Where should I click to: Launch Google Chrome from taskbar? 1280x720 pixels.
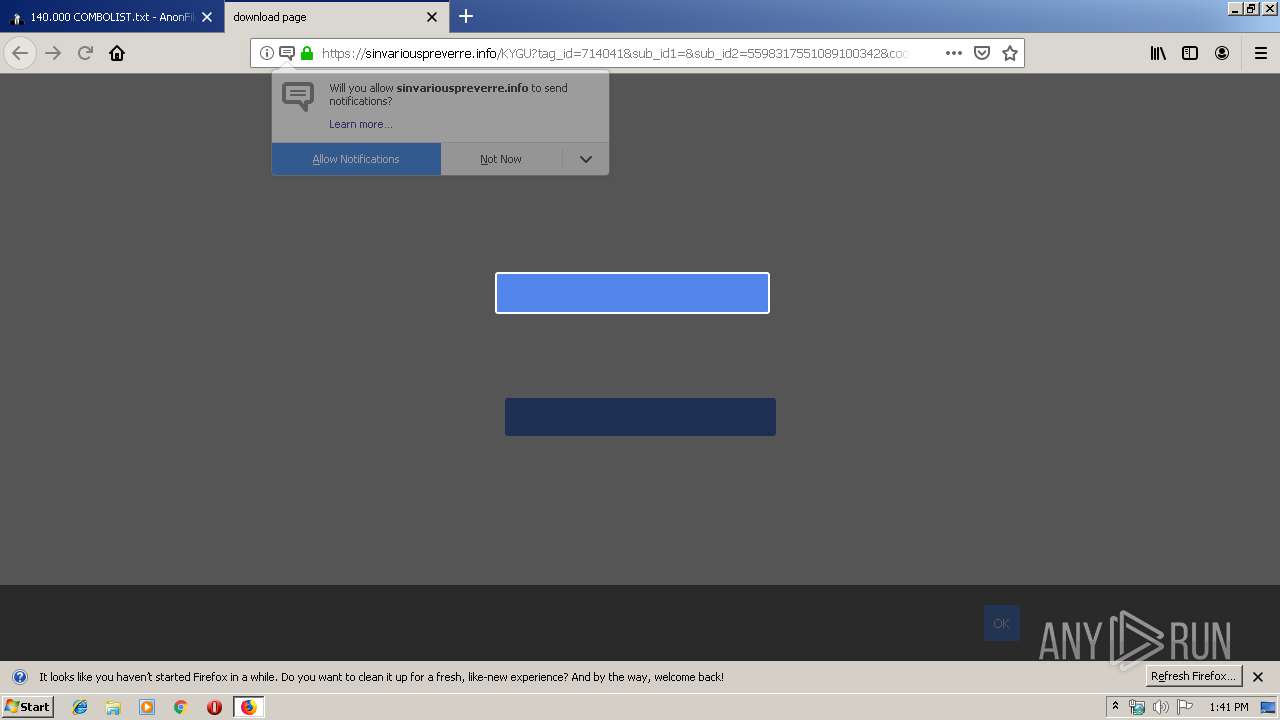pos(180,707)
